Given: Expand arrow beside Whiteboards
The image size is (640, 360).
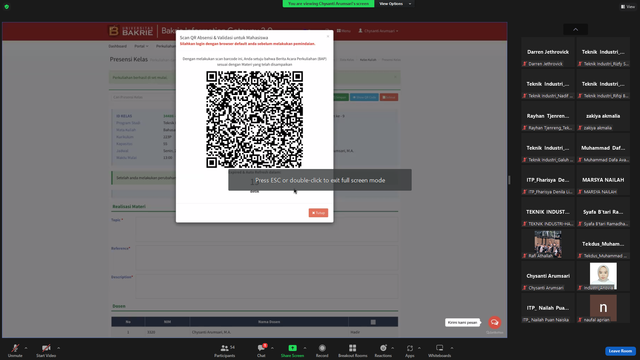Looking at the screenshot, I should (452, 348).
